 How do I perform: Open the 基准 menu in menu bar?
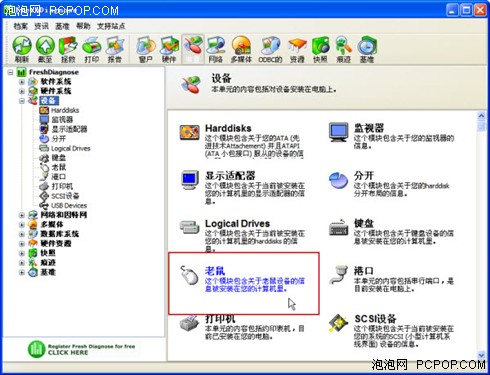[x=62, y=26]
